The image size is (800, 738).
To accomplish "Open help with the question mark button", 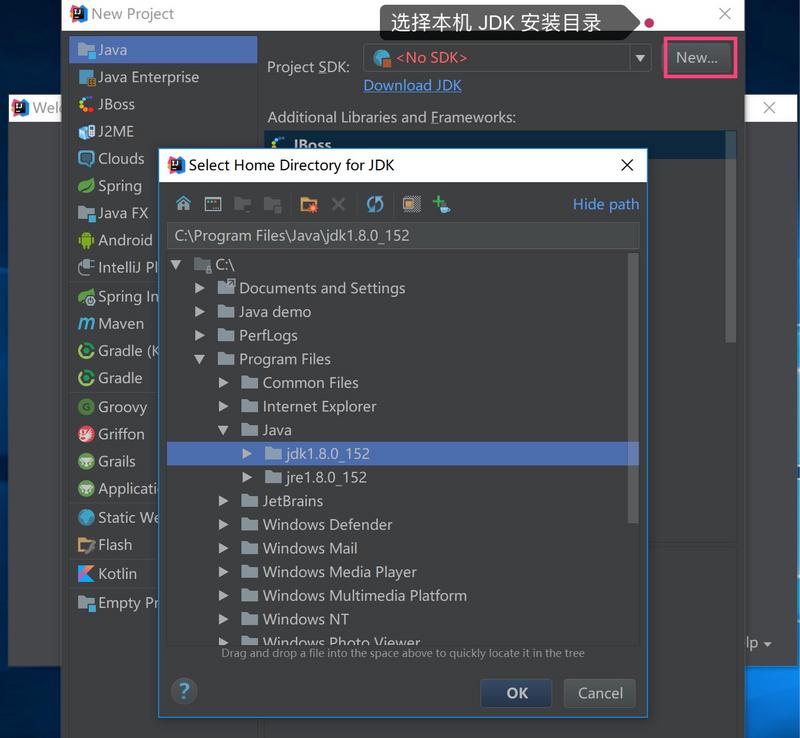I will (x=184, y=691).
